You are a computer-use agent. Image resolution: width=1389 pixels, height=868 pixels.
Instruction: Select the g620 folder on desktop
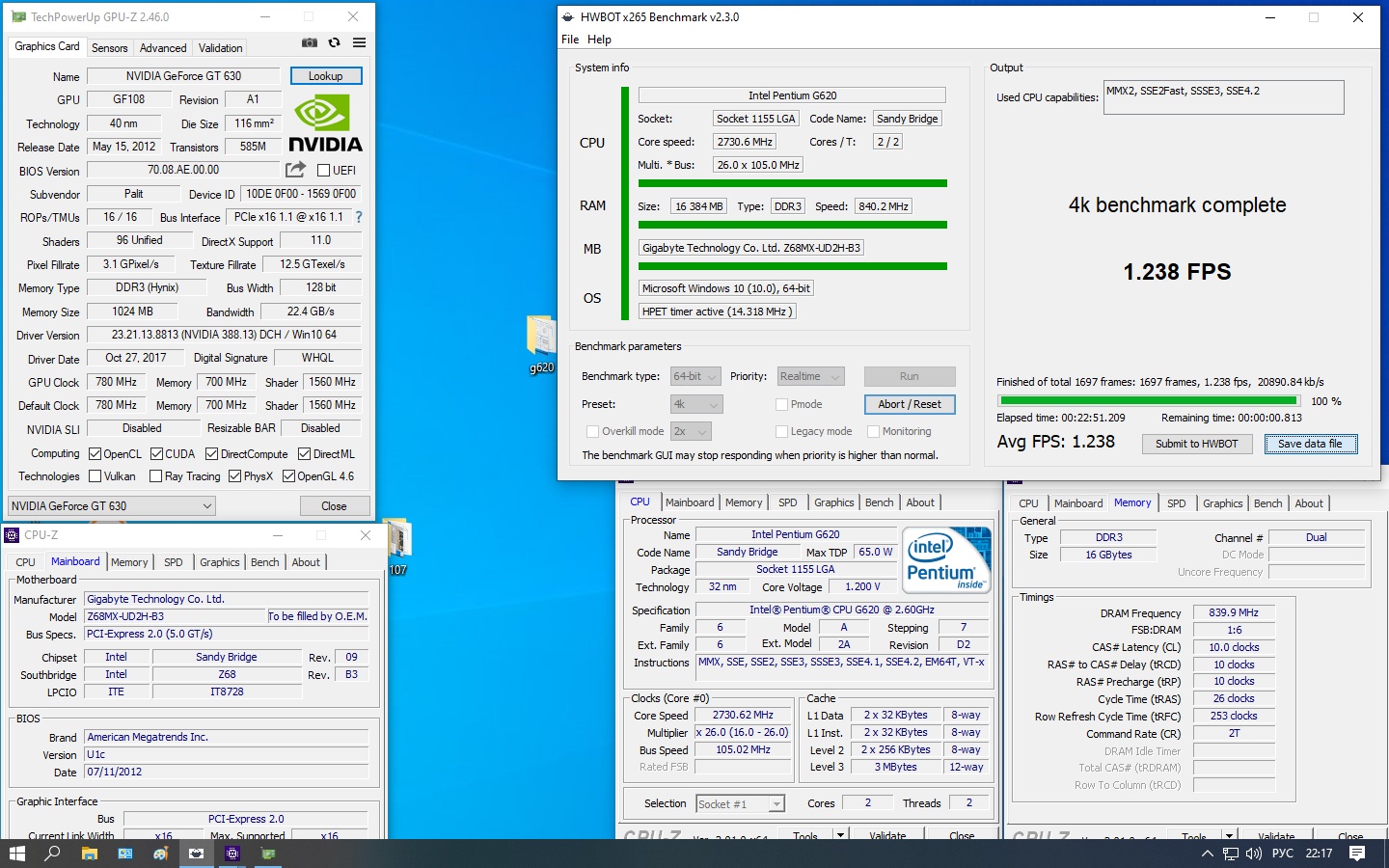(x=541, y=344)
